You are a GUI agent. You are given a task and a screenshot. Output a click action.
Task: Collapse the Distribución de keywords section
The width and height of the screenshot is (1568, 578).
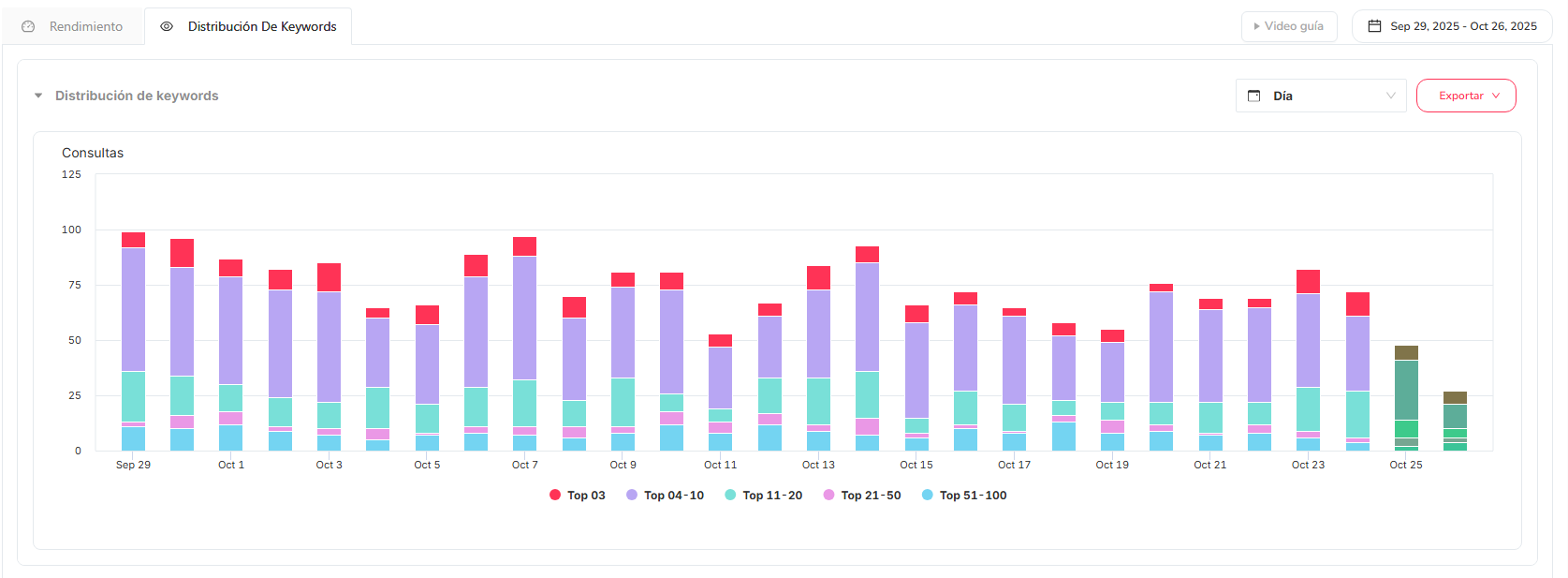(38, 96)
